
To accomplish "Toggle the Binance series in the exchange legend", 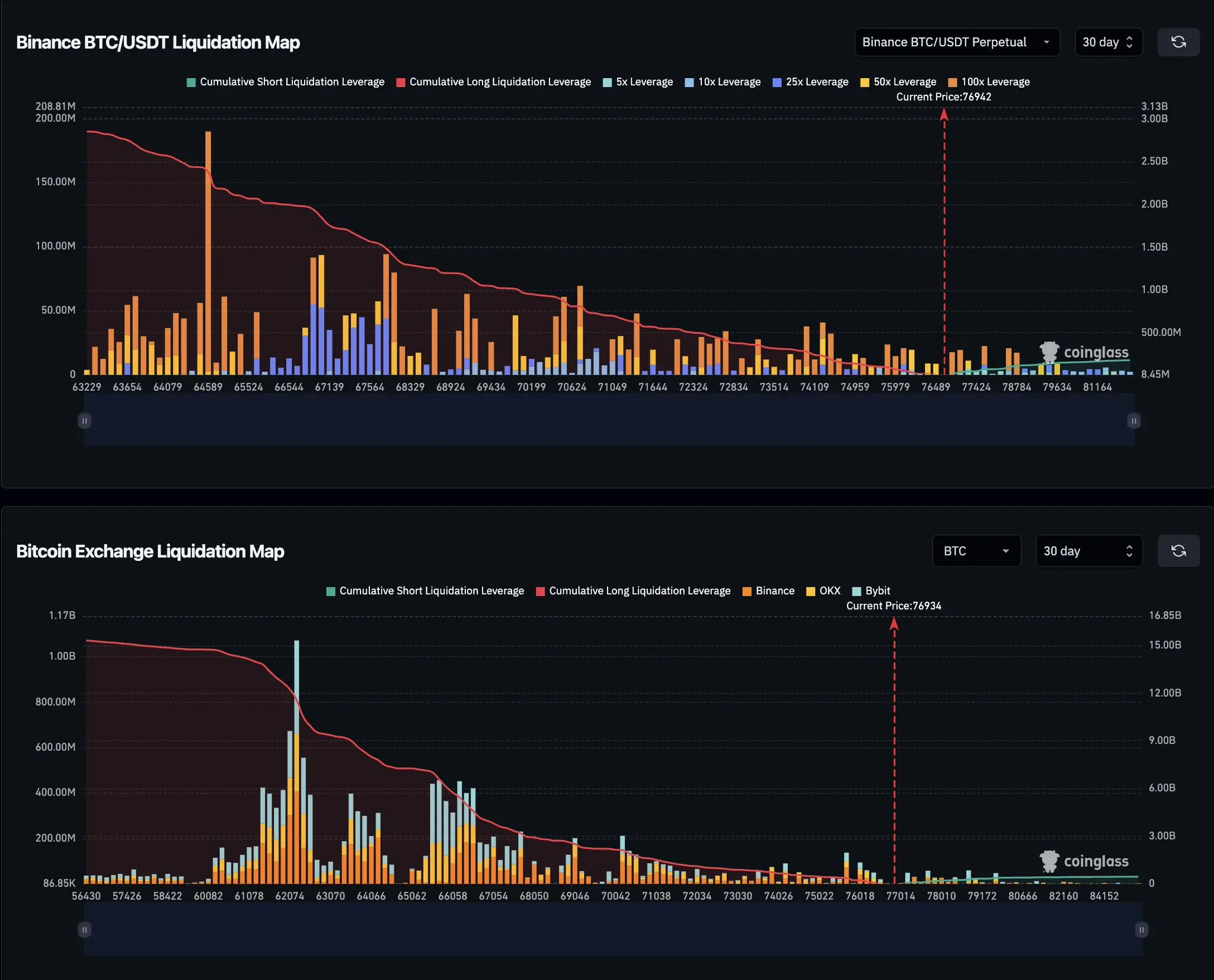I will coord(768,591).
